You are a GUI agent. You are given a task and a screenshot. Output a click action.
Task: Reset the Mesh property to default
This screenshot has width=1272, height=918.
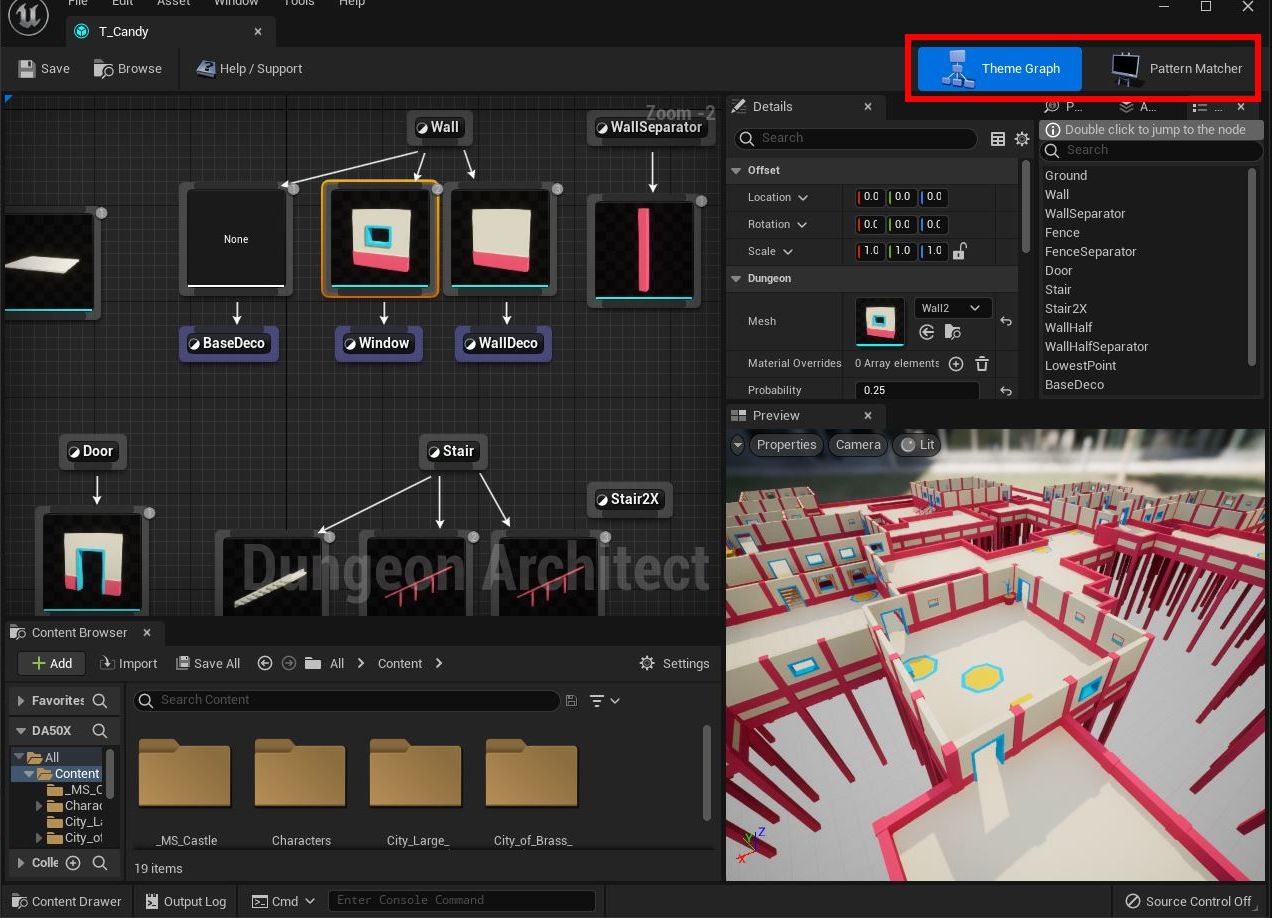coord(1006,321)
